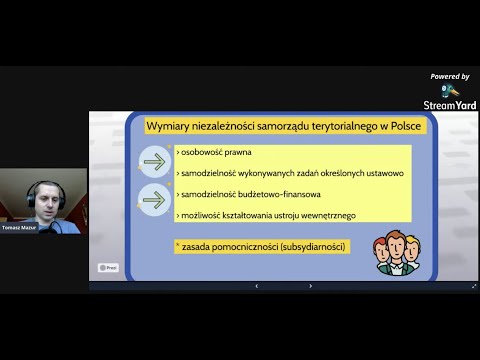This screenshot has width=480, height=360.
Task: Click the 'Tomasz Mazur' name label
Action: 19,228
